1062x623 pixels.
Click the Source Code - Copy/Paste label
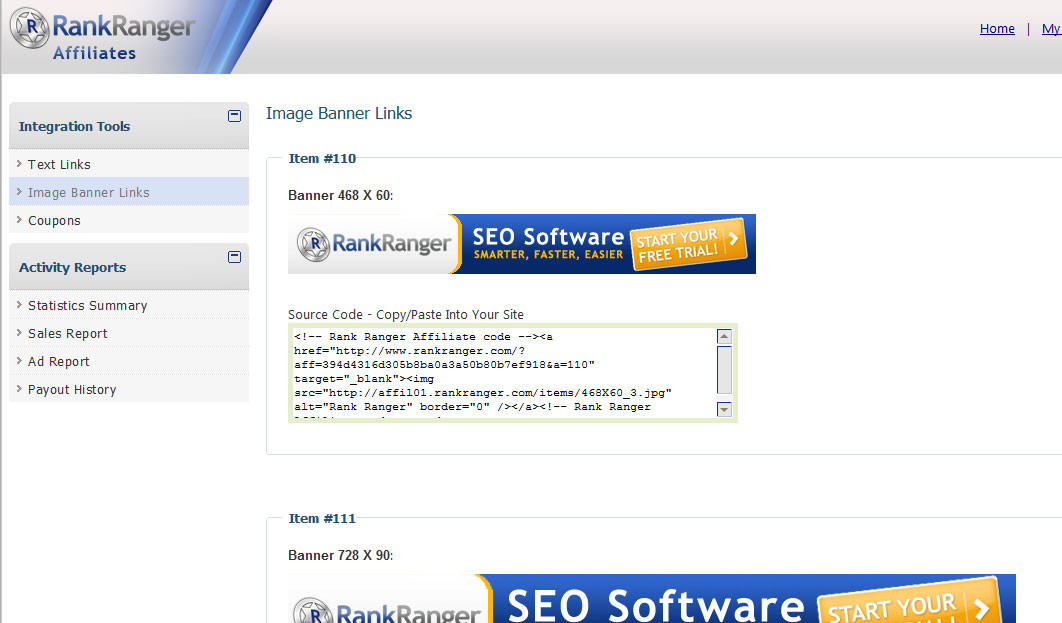[x=406, y=315]
